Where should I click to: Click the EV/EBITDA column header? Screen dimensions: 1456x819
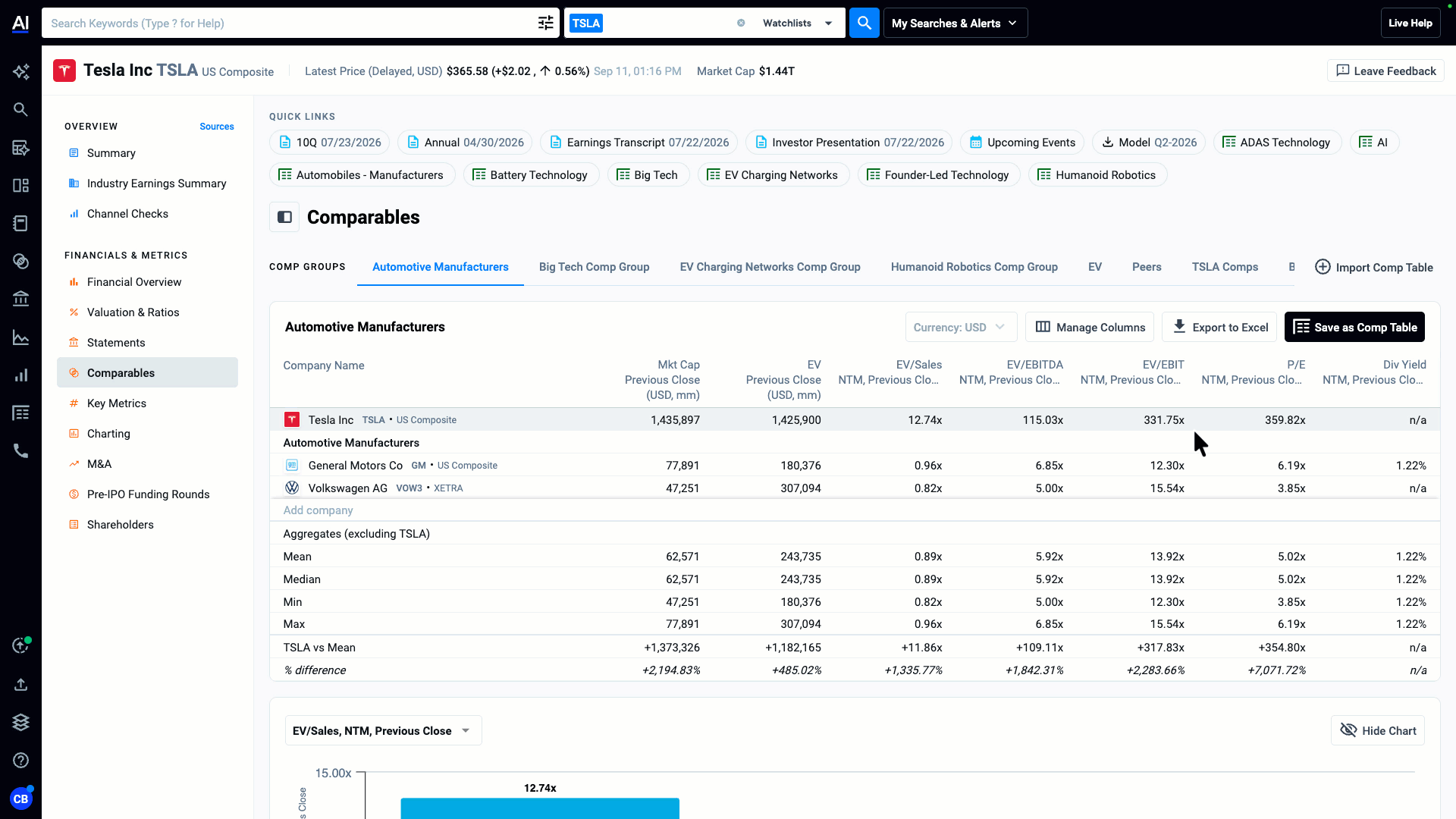point(1011,372)
